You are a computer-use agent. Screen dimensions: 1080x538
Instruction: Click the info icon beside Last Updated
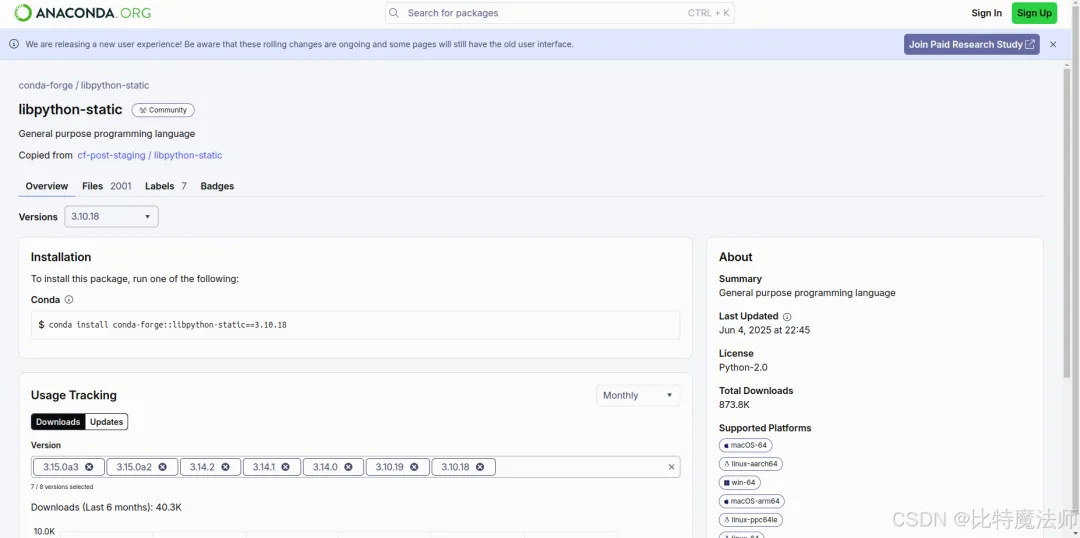pyautogui.click(x=787, y=317)
